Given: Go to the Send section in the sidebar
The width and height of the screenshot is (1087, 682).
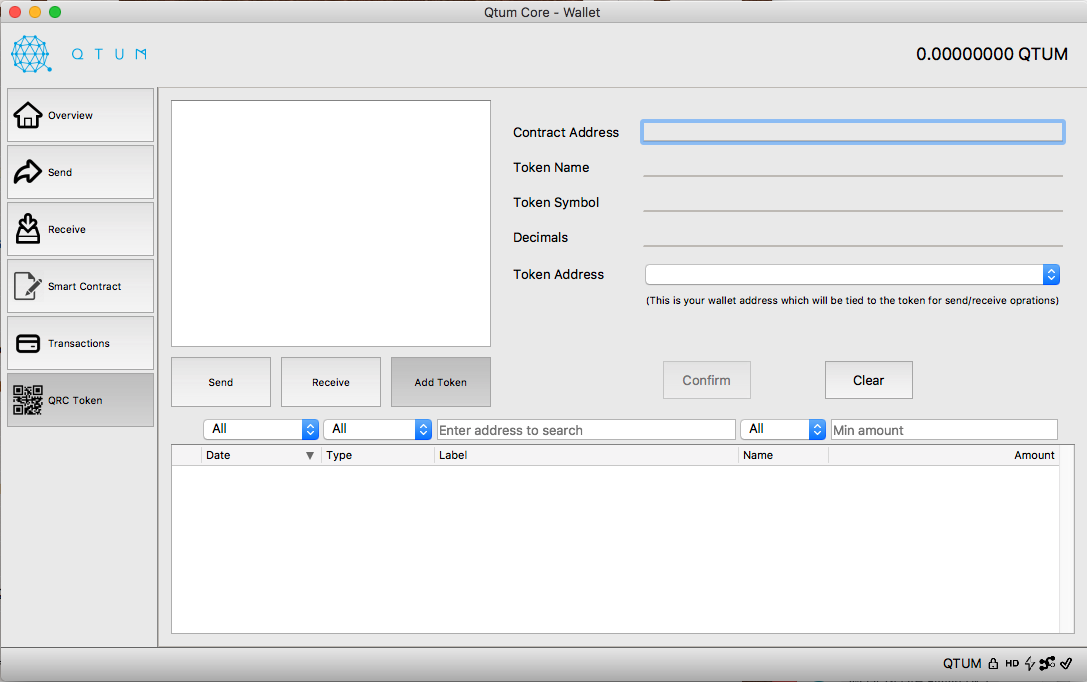Looking at the screenshot, I should [x=80, y=172].
